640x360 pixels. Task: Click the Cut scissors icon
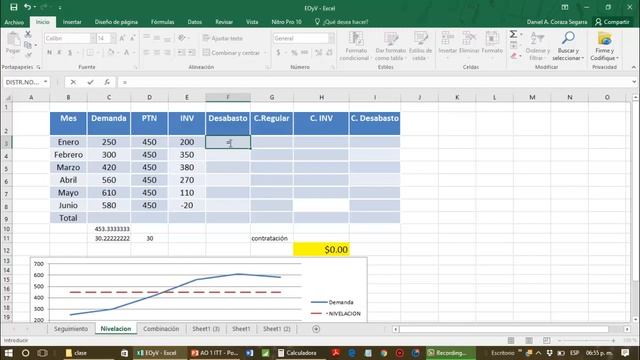pyautogui.click(x=28, y=34)
